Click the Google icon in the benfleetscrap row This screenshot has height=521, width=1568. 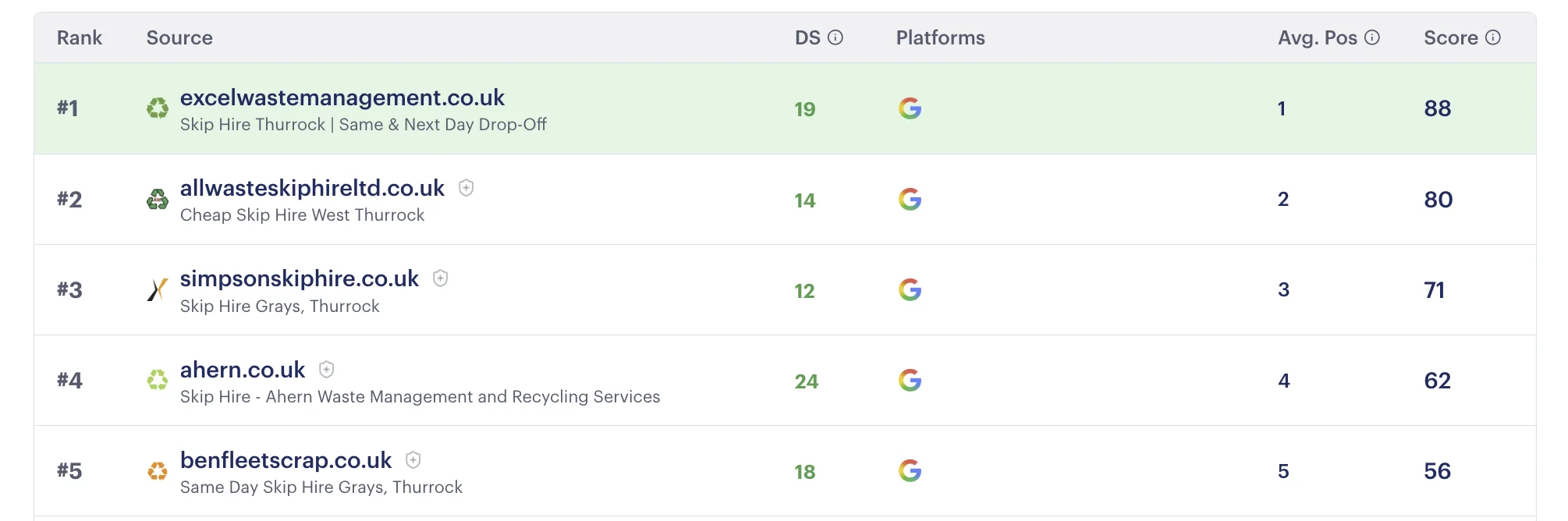point(910,471)
